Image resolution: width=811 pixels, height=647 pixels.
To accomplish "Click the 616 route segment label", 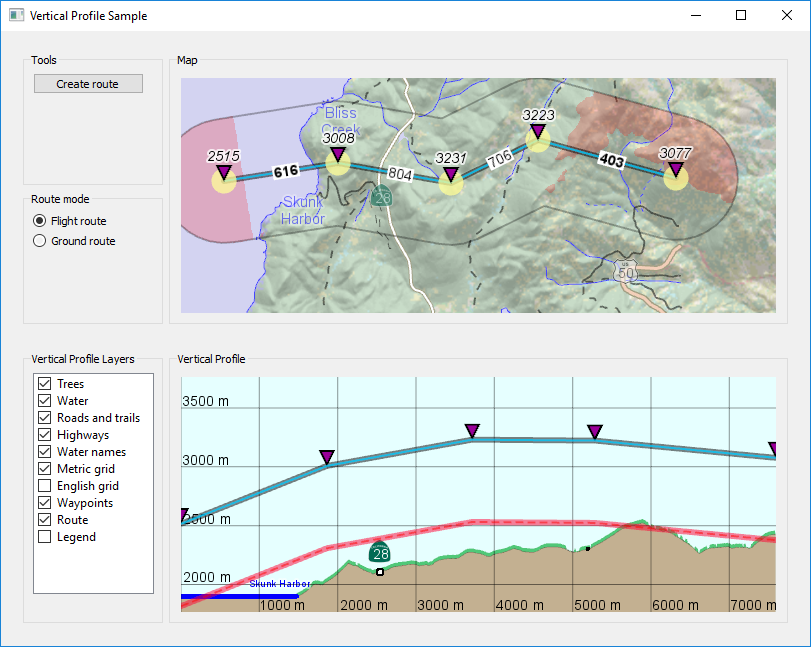I will 286,172.
